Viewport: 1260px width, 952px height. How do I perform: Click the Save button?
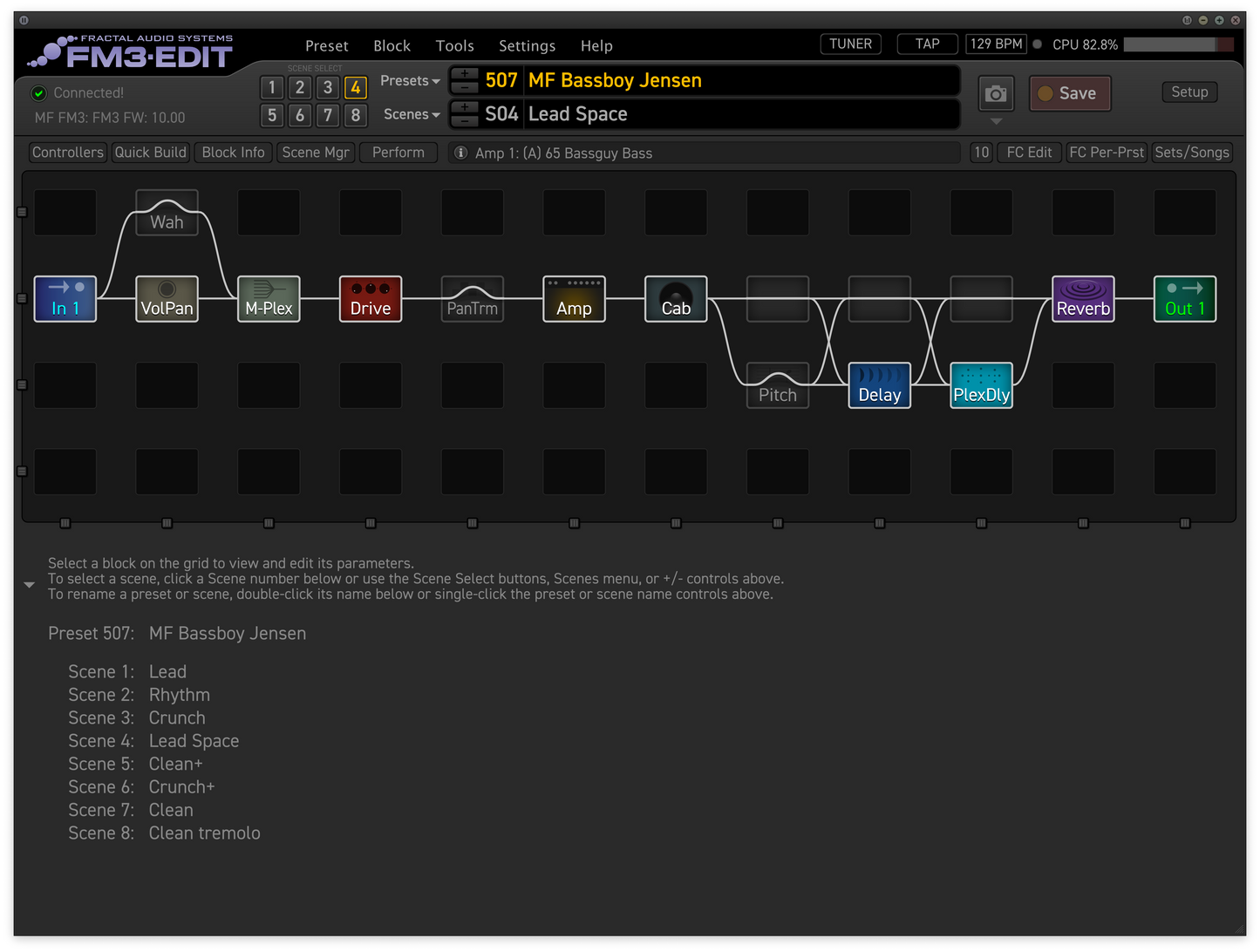click(x=1070, y=93)
